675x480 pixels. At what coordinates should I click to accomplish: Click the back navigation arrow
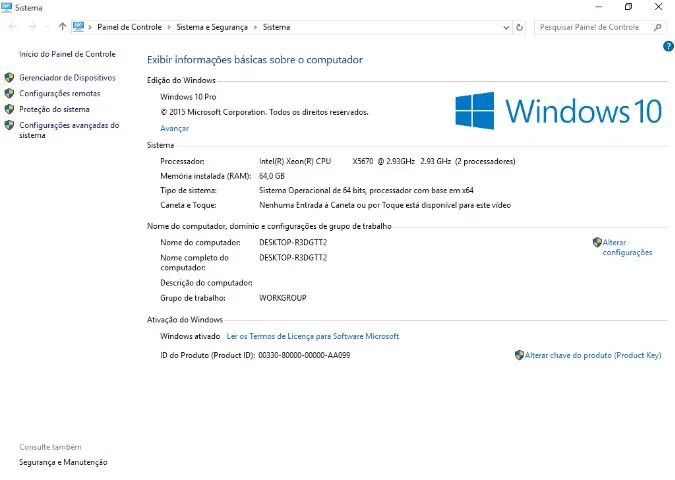12,27
